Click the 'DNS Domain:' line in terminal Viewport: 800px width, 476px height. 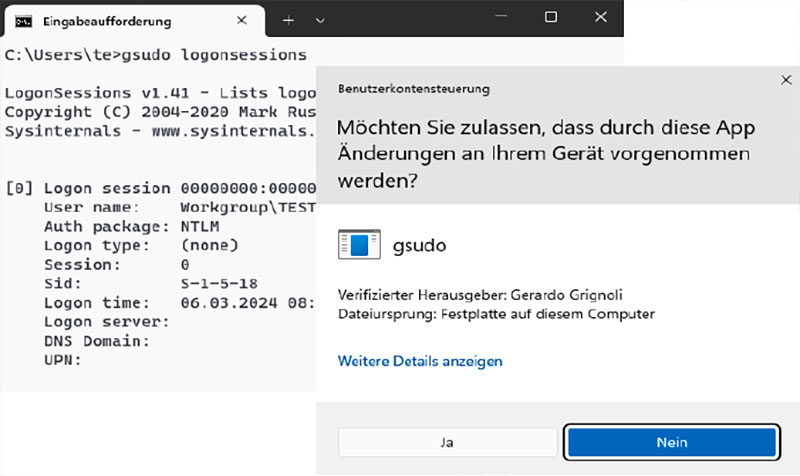point(97,341)
